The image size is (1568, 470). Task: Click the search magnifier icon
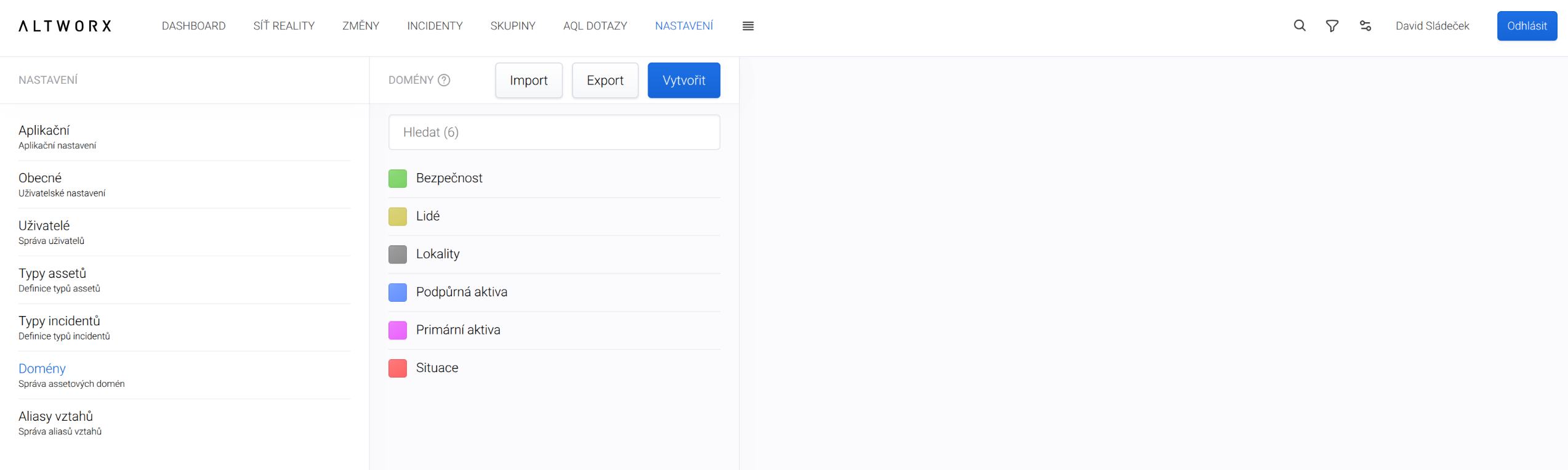[1300, 26]
